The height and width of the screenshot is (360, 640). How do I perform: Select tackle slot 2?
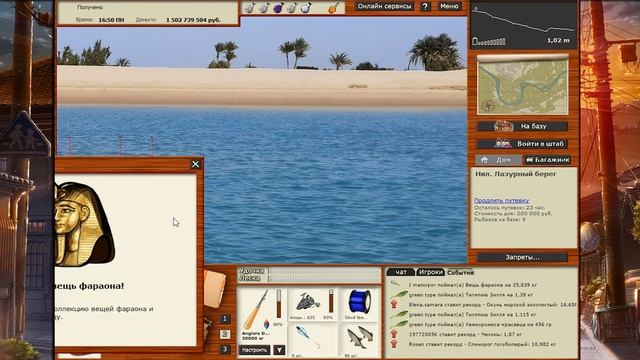[x=224, y=334]
